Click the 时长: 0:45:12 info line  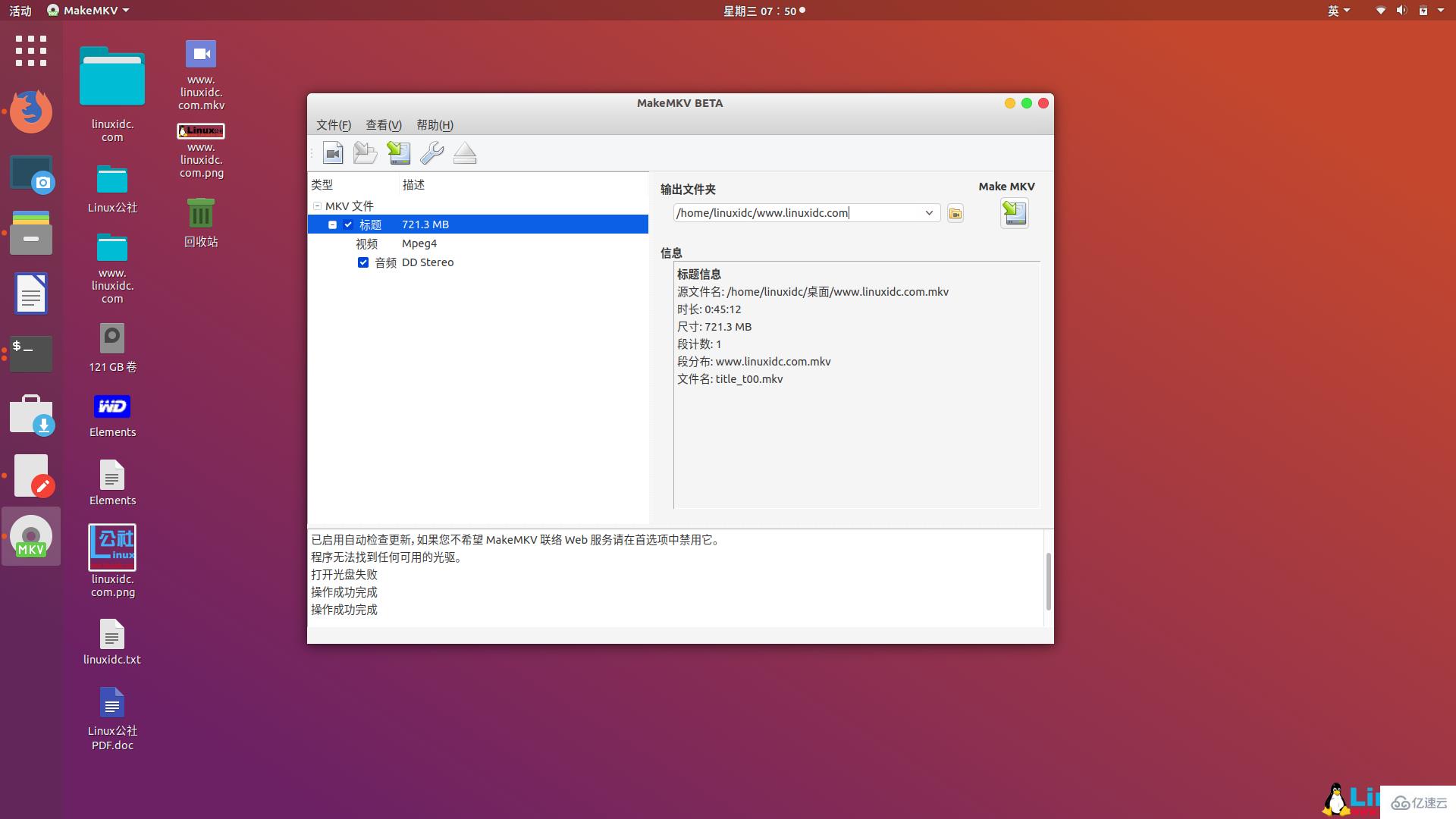(709, 309)
